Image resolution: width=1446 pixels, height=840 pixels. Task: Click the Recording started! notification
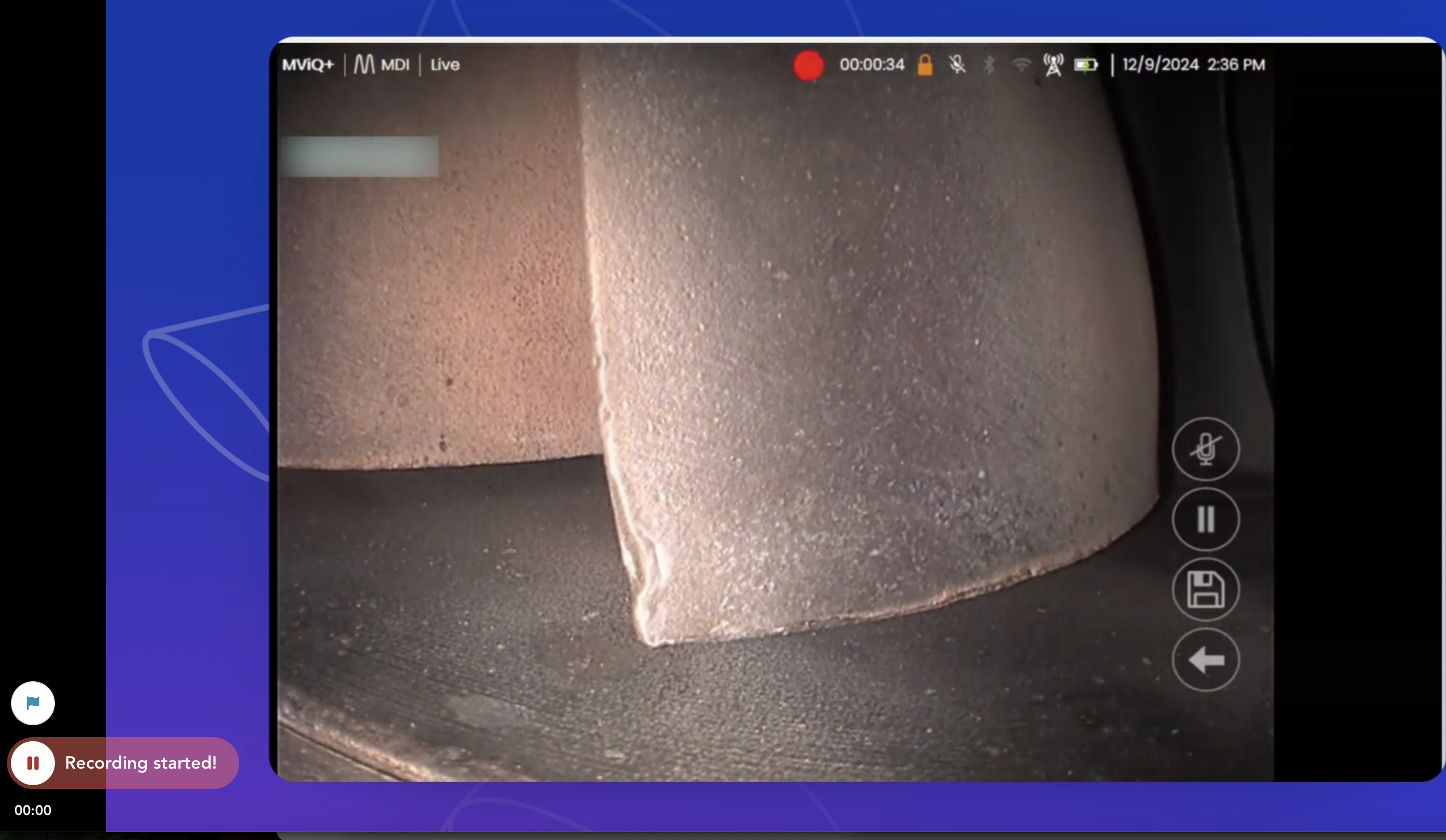(x=141, y=763)
